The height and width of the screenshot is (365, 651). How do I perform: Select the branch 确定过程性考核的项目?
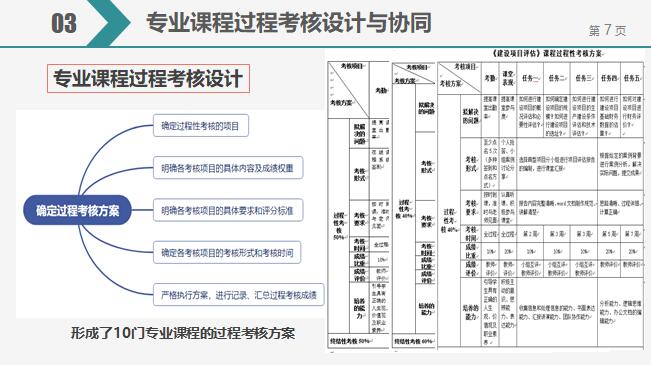[201, 126]
